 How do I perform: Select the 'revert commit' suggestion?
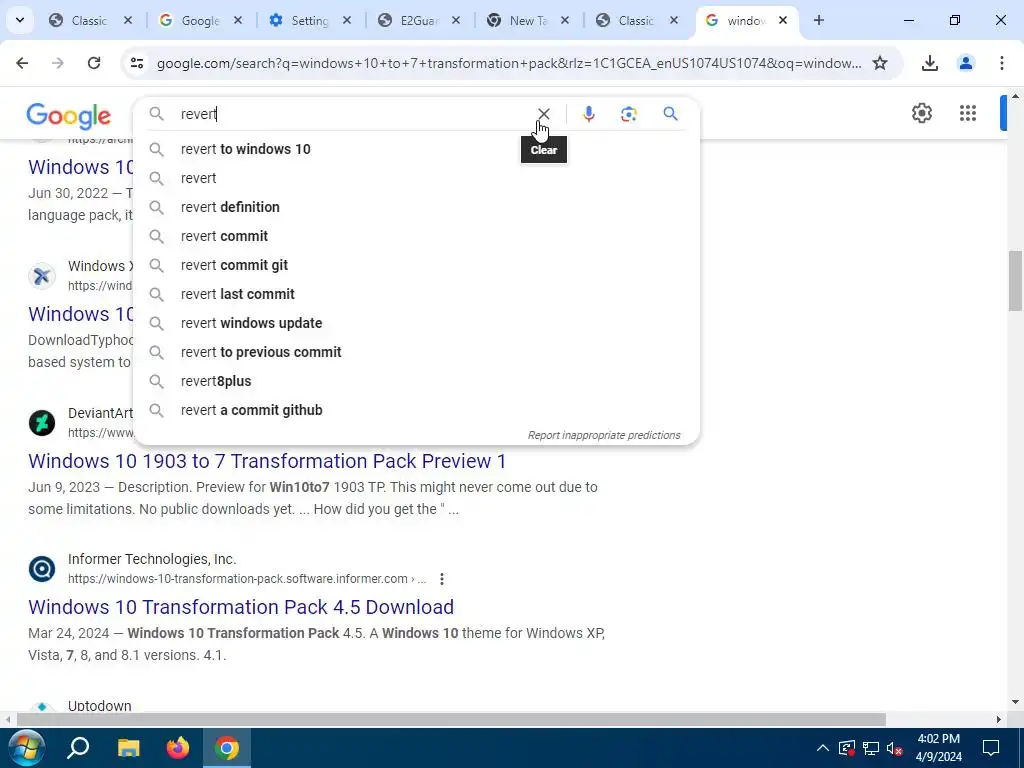point(416,236)
